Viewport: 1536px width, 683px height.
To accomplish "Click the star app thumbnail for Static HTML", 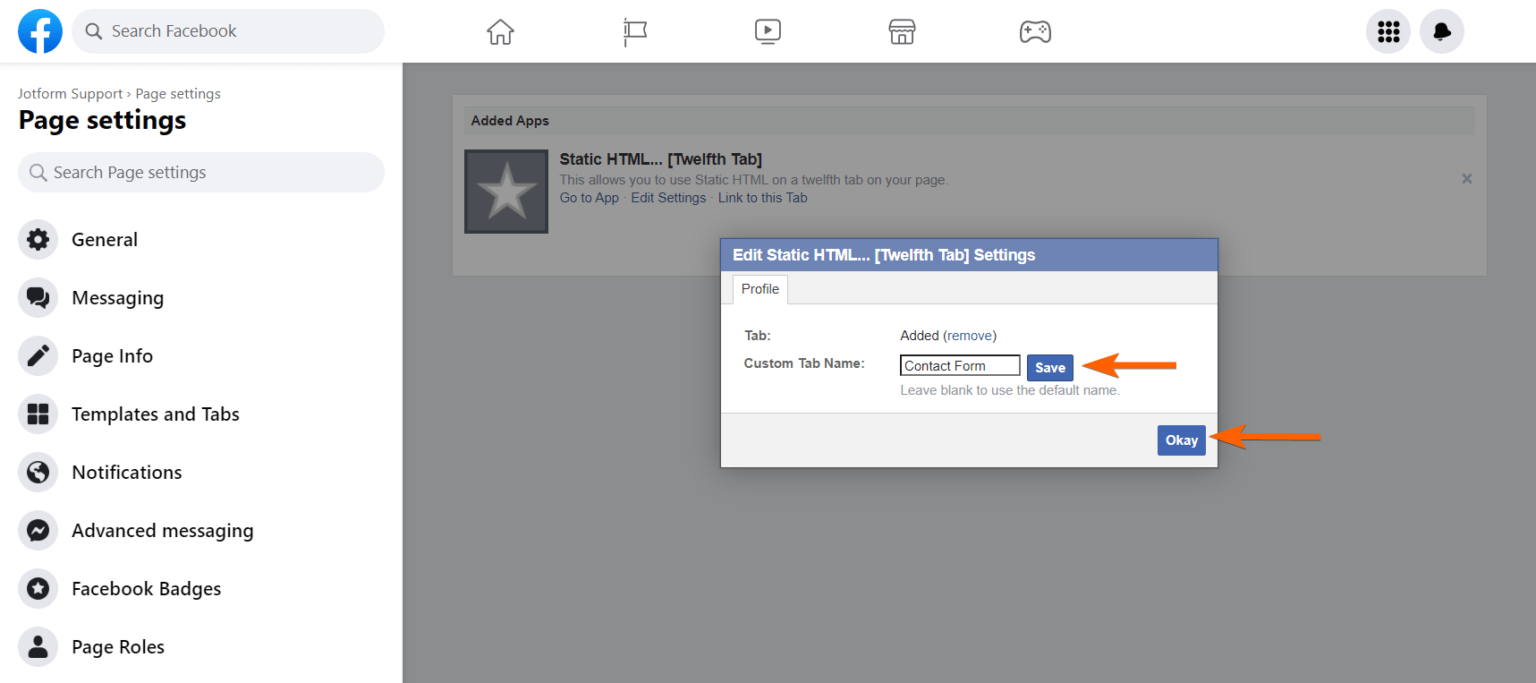I will coord(505,191).
